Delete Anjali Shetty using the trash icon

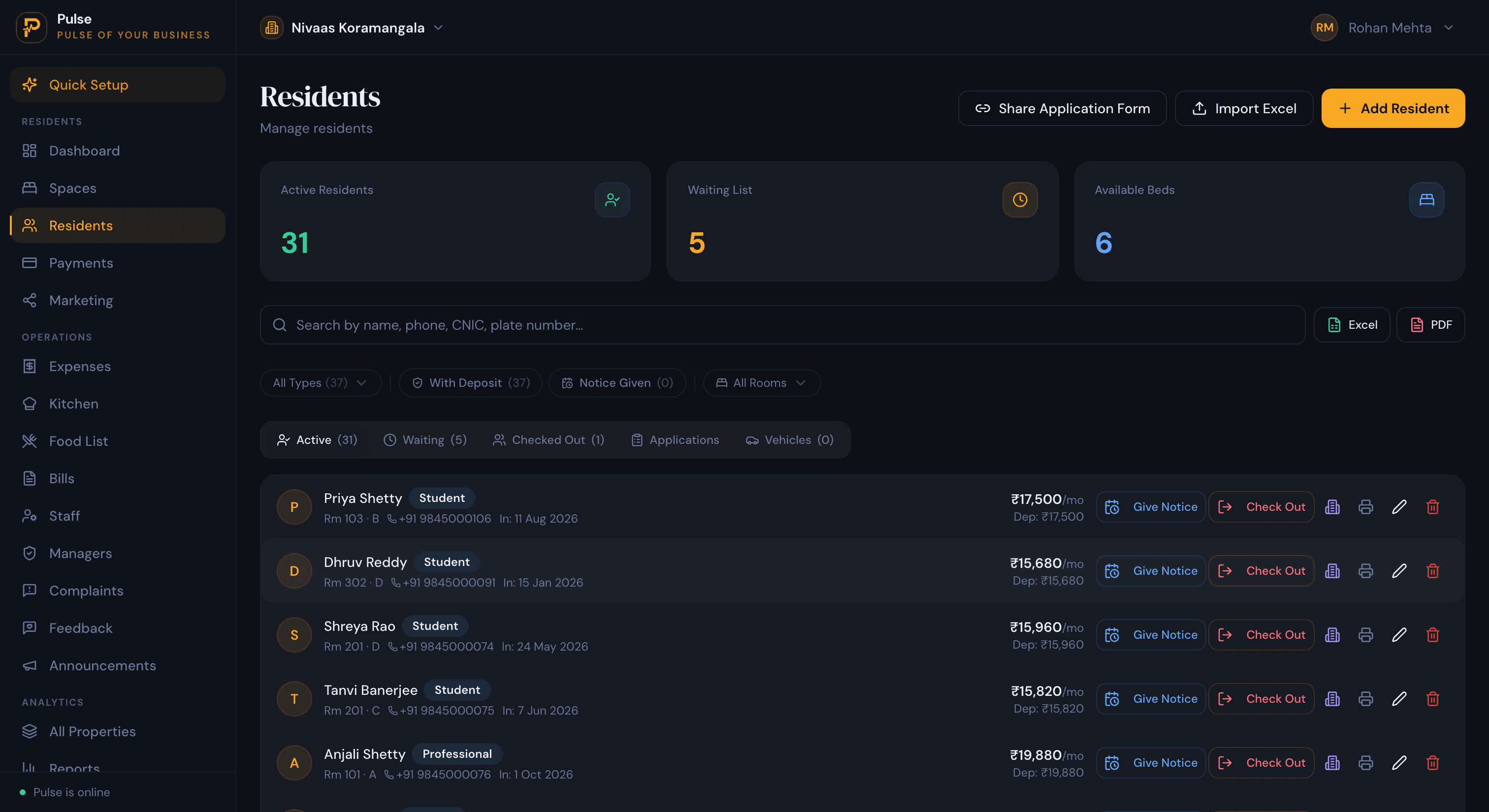tap(1432, 763)
